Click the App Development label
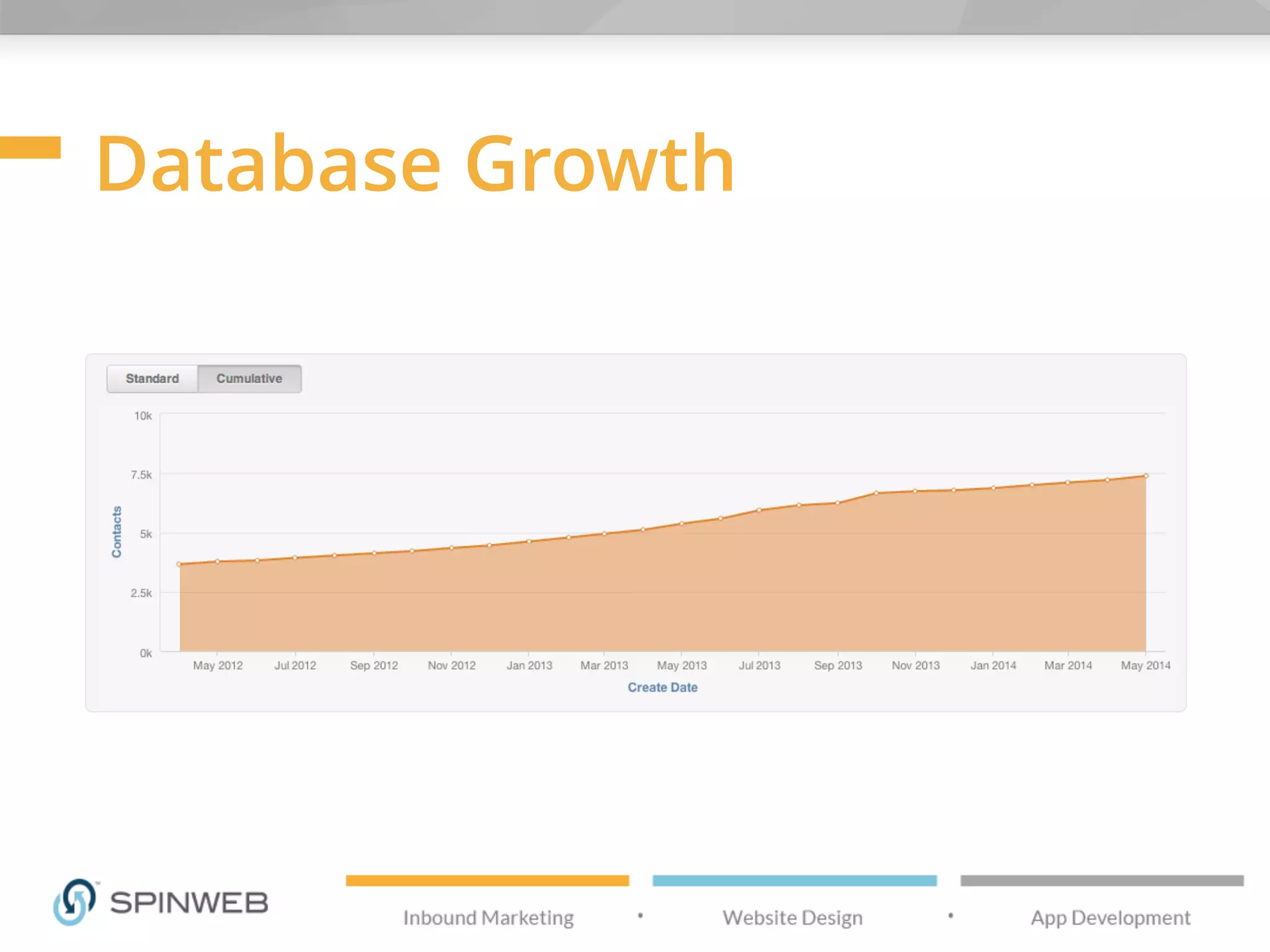This screenshot has width=1270, height=952. (x=1111, y=918)
